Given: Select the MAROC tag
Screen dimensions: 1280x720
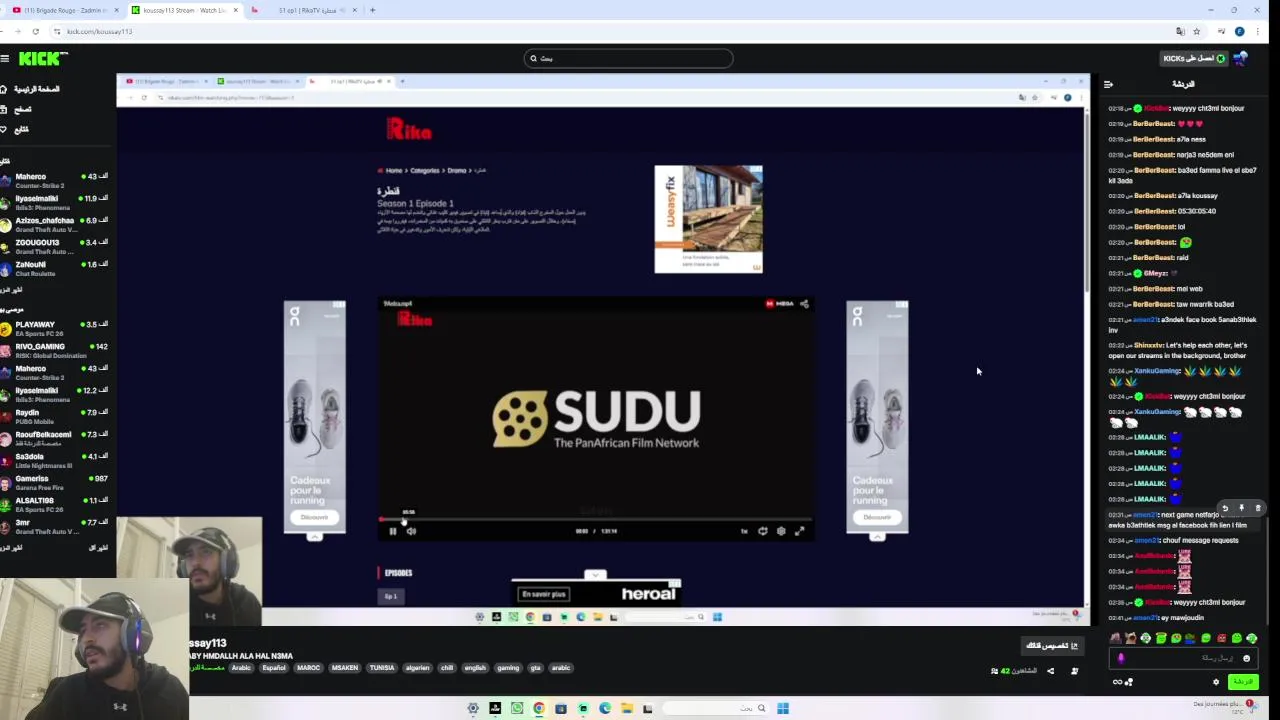Looking at the screenshot, I should tap(308, 668).
